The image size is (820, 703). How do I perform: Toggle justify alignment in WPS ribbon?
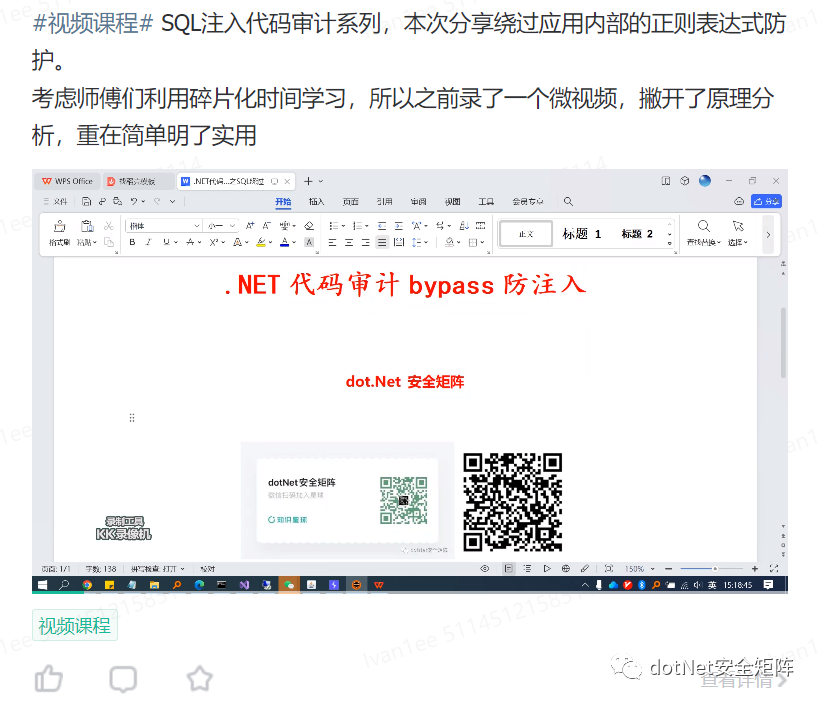tap(382, 242)
